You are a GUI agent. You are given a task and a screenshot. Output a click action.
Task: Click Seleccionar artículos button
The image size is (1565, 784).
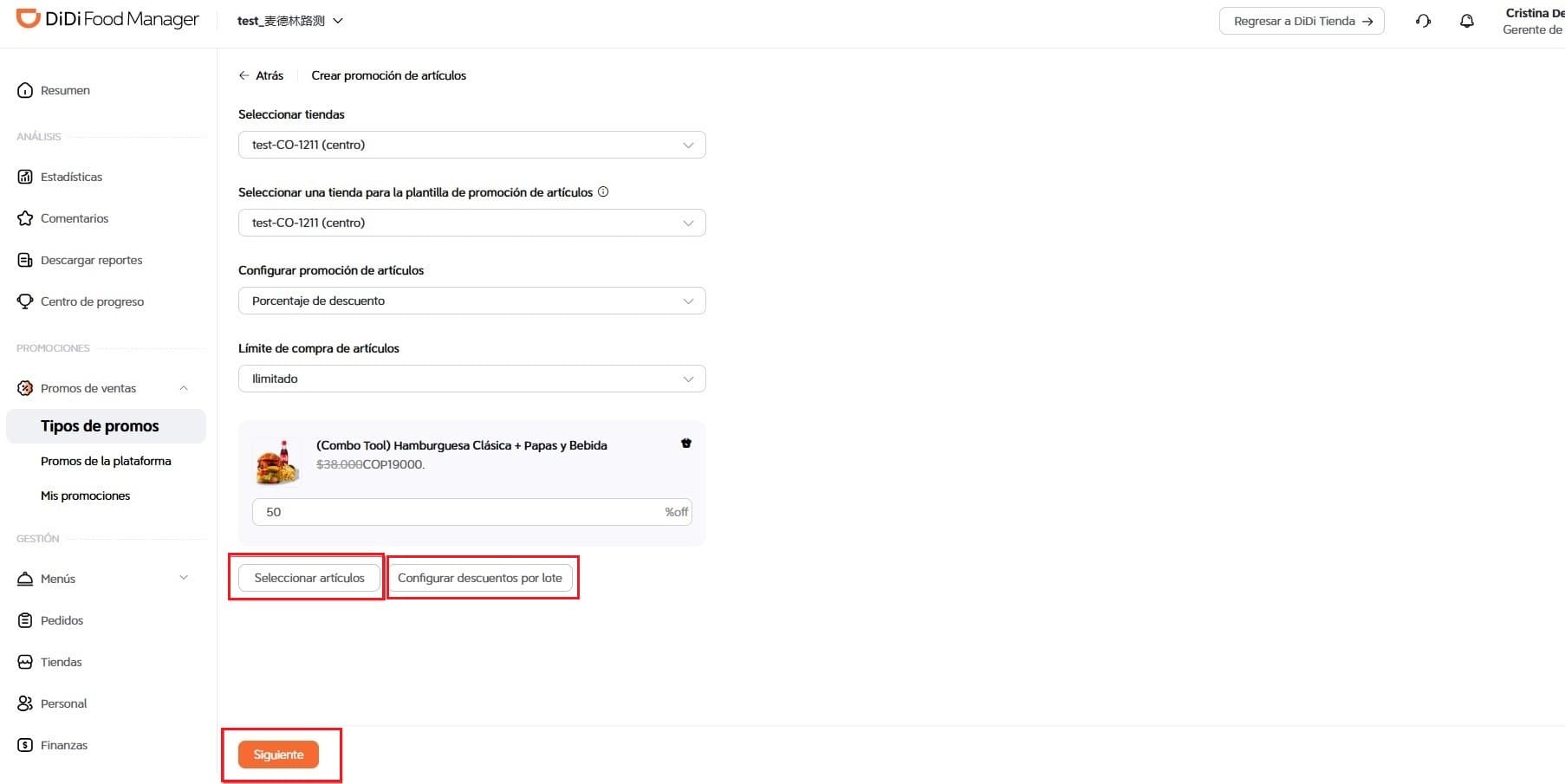tap(309, 578)
